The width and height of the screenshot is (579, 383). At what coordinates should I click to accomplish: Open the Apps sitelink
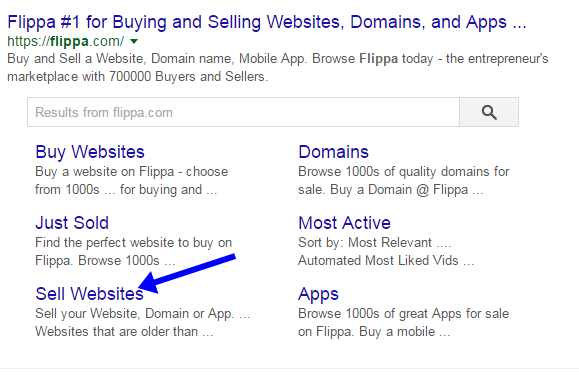[318, 294]
